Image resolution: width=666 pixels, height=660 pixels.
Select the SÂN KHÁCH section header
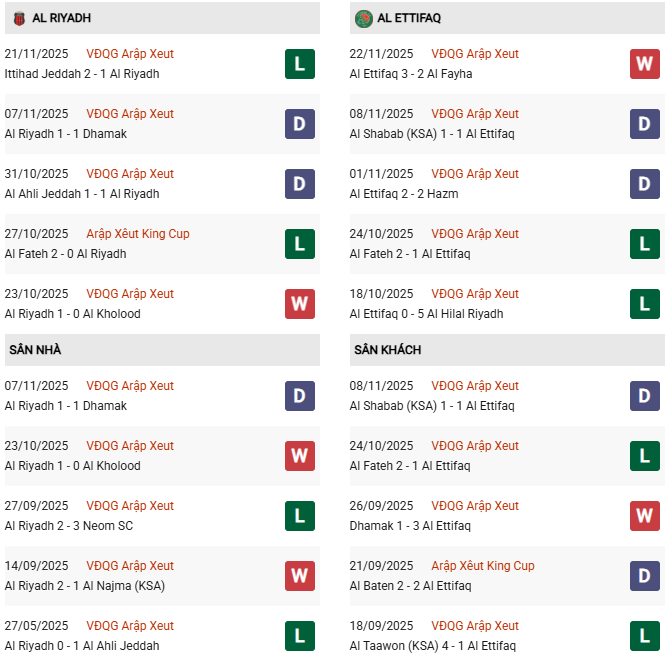coord(387,350)
